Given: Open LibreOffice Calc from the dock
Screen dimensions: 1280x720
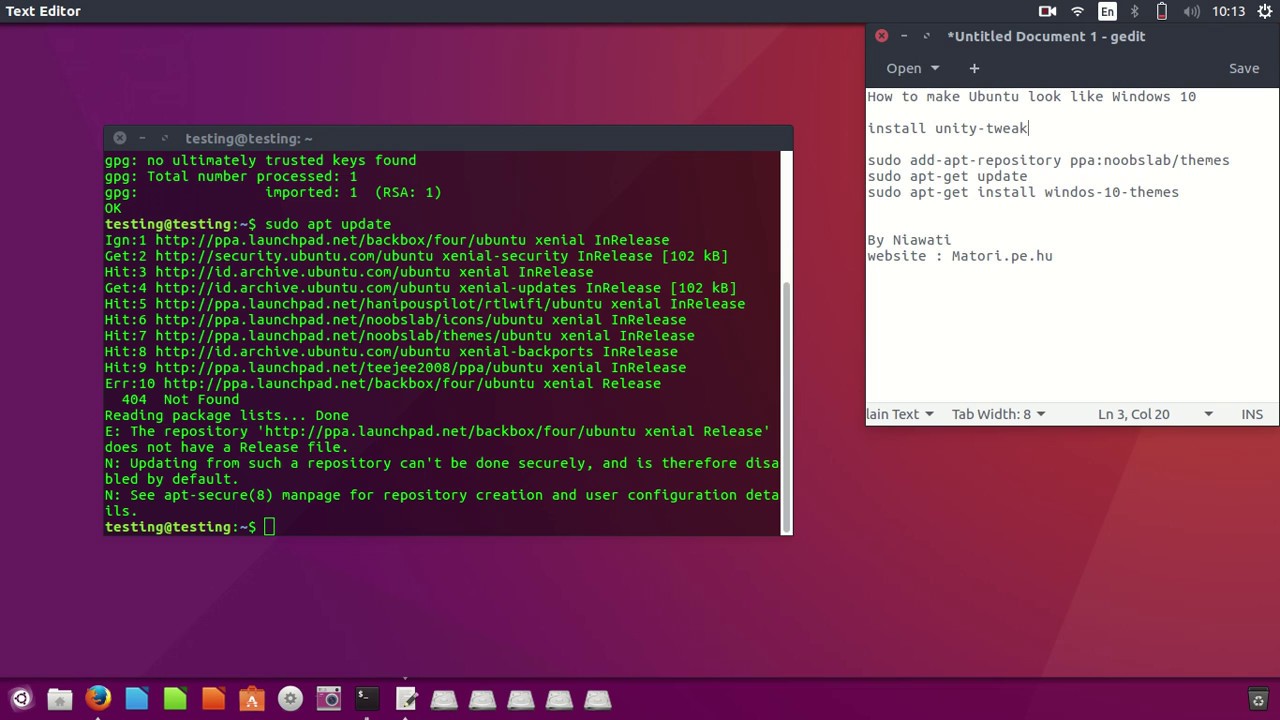Looking at the screenshot, I should point(175,699).
